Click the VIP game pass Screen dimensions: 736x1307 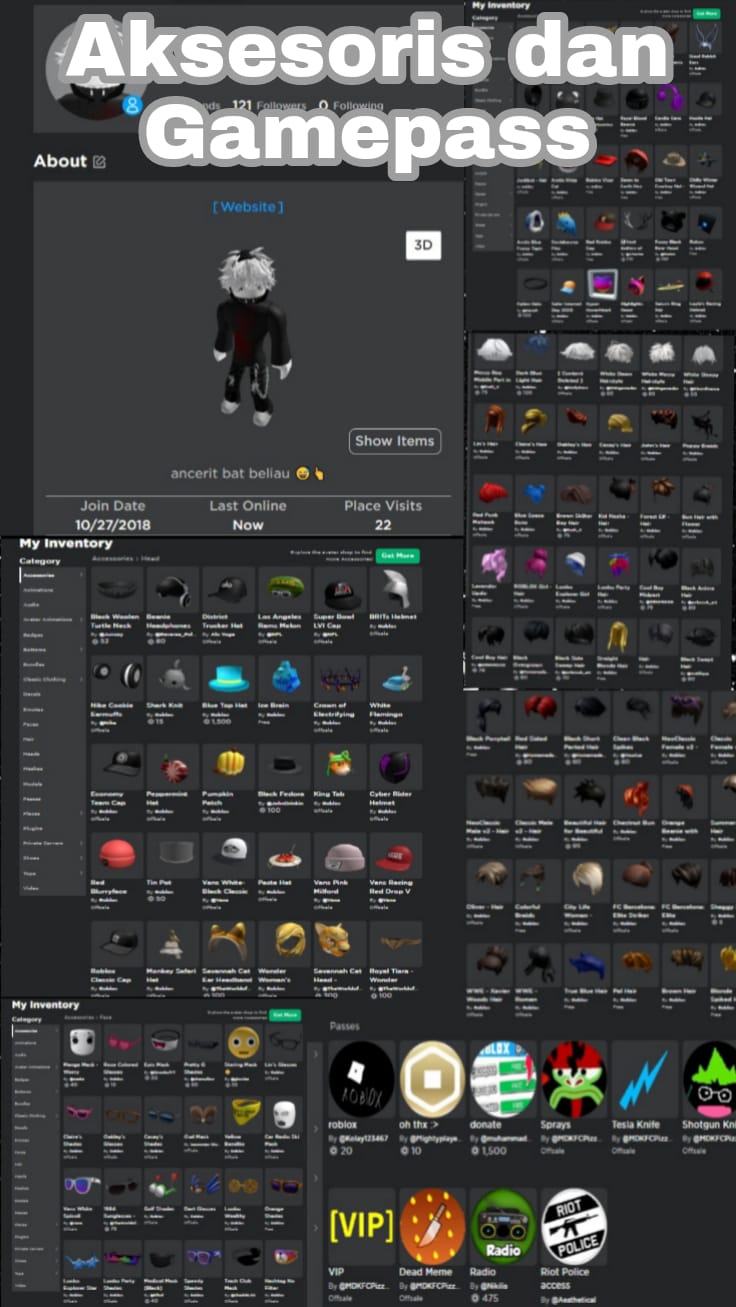click(x=361, y=1226)
